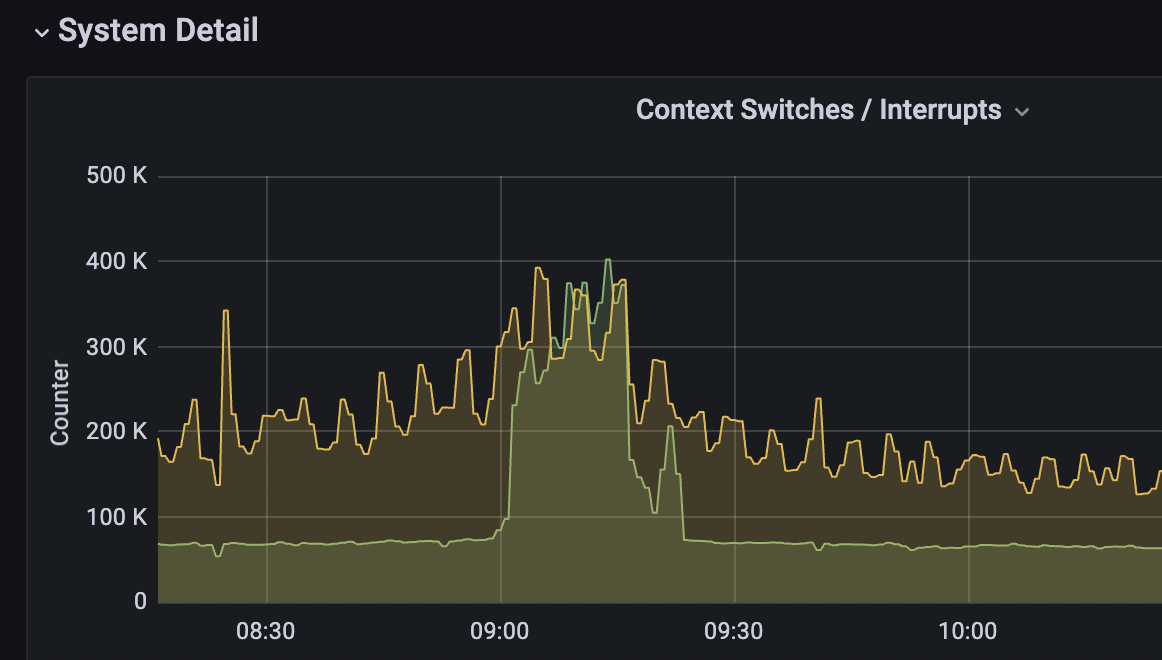Viewport: 1162px width, 660px height.
Task: Click the chevron beside the Context Switches / Interrupts title
Action: (1022, 112)
